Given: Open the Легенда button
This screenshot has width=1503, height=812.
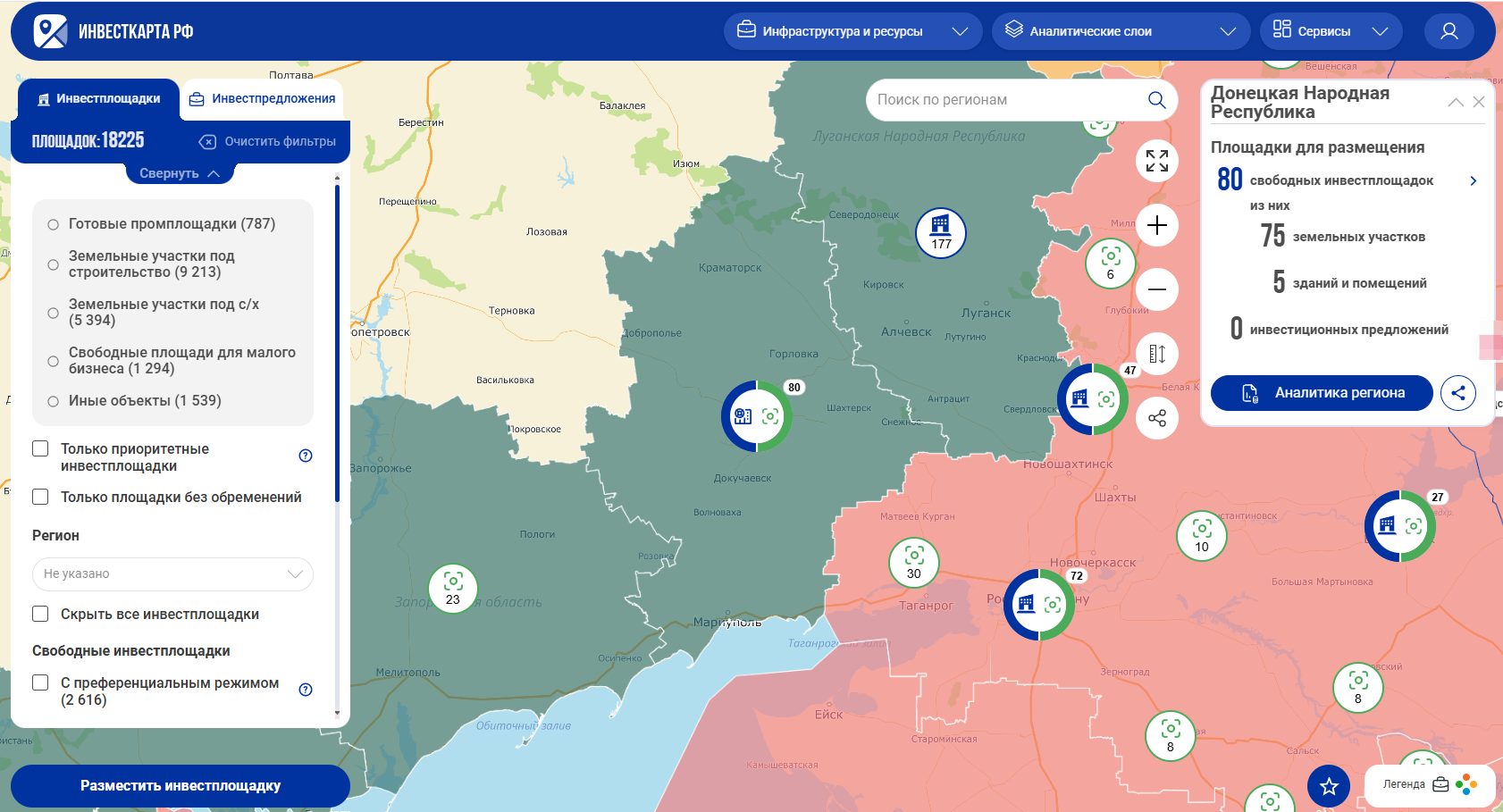Looking at the screenshot, I should pyautogui.click(x=1430, y=784).
